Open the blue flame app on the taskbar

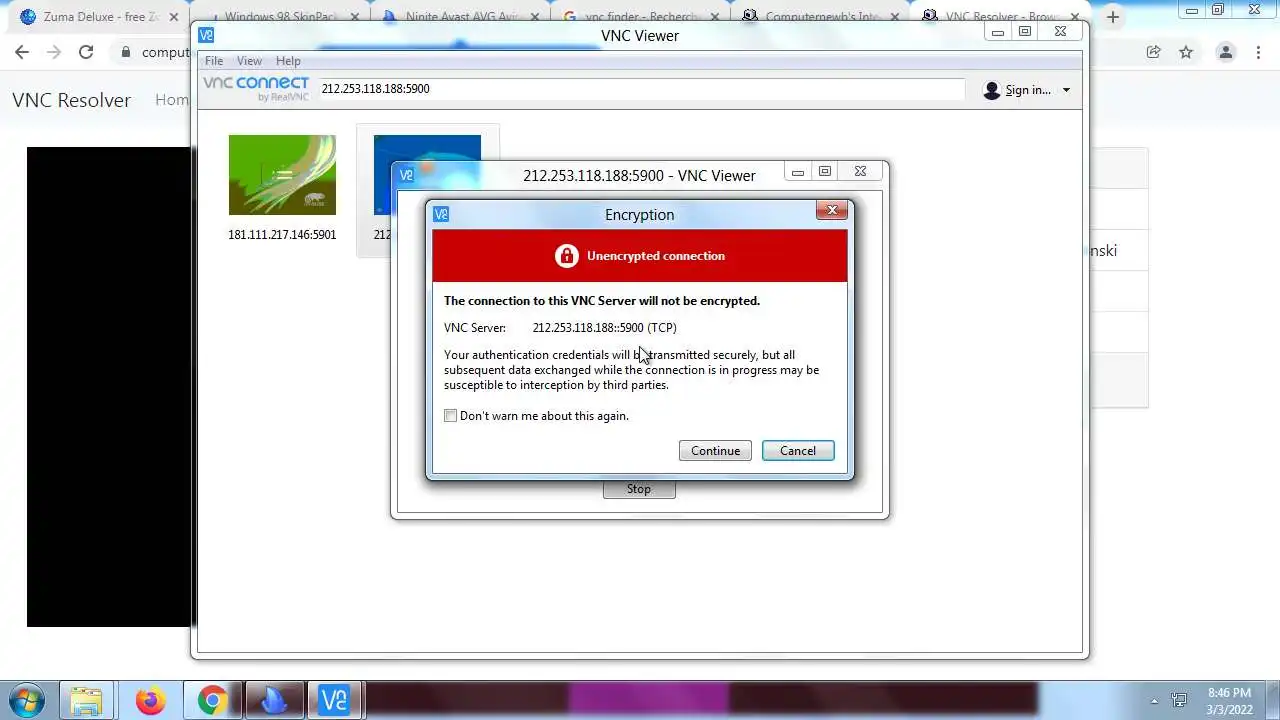(273, 700)
